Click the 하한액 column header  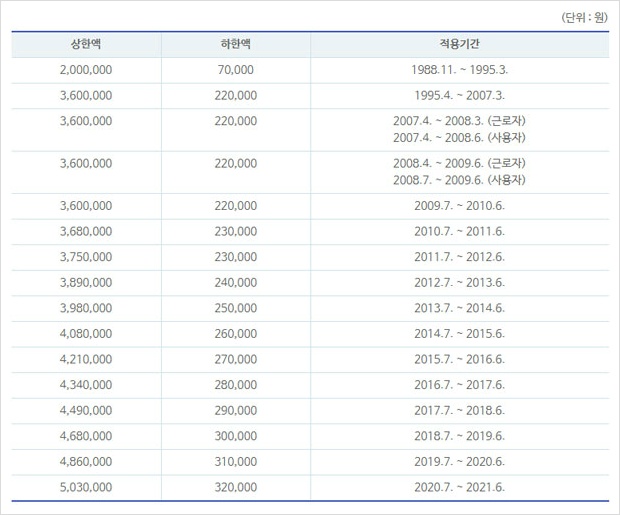coord(236,44)
